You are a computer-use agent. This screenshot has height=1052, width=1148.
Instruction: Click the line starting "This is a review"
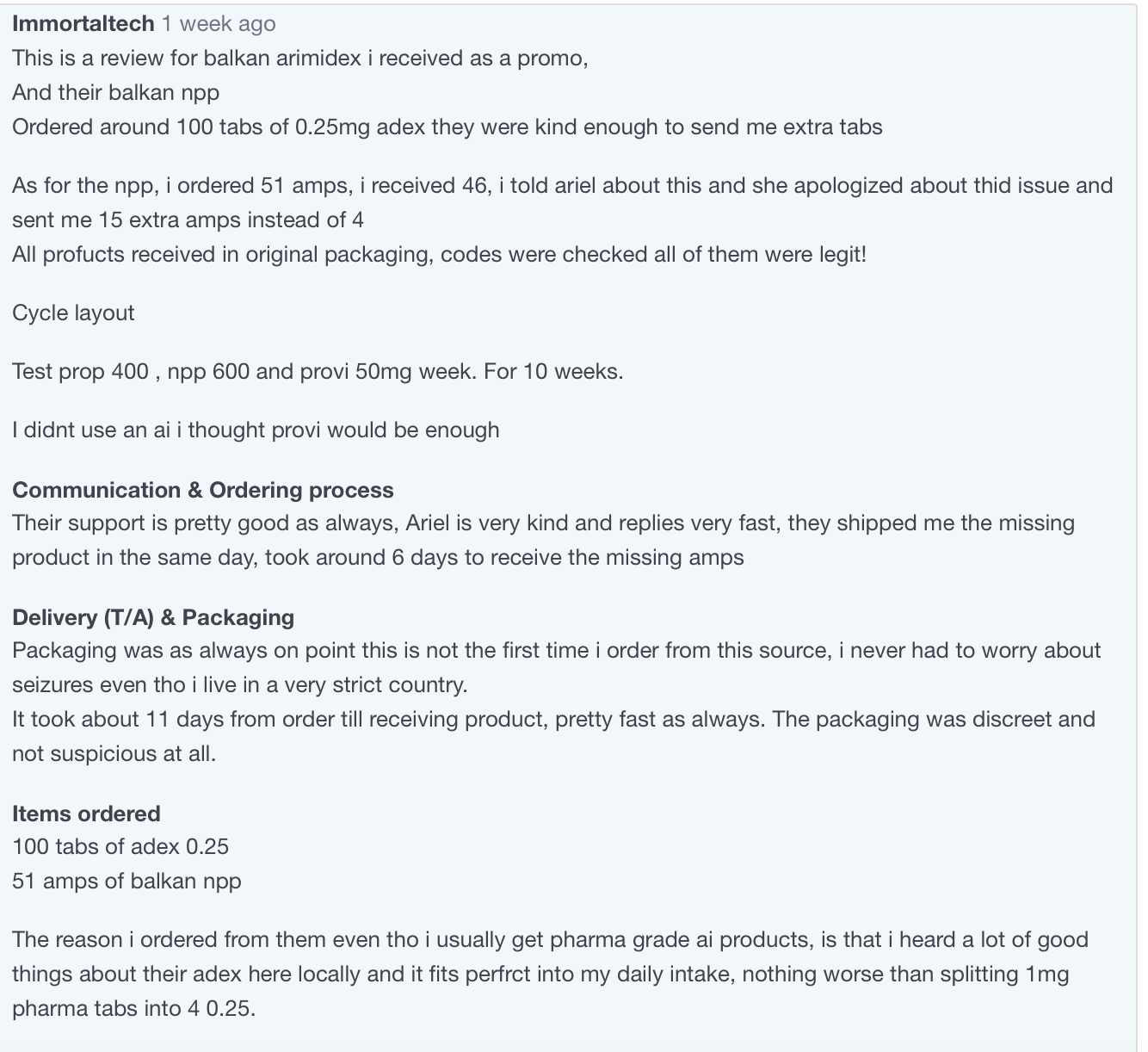coord(299,58)
